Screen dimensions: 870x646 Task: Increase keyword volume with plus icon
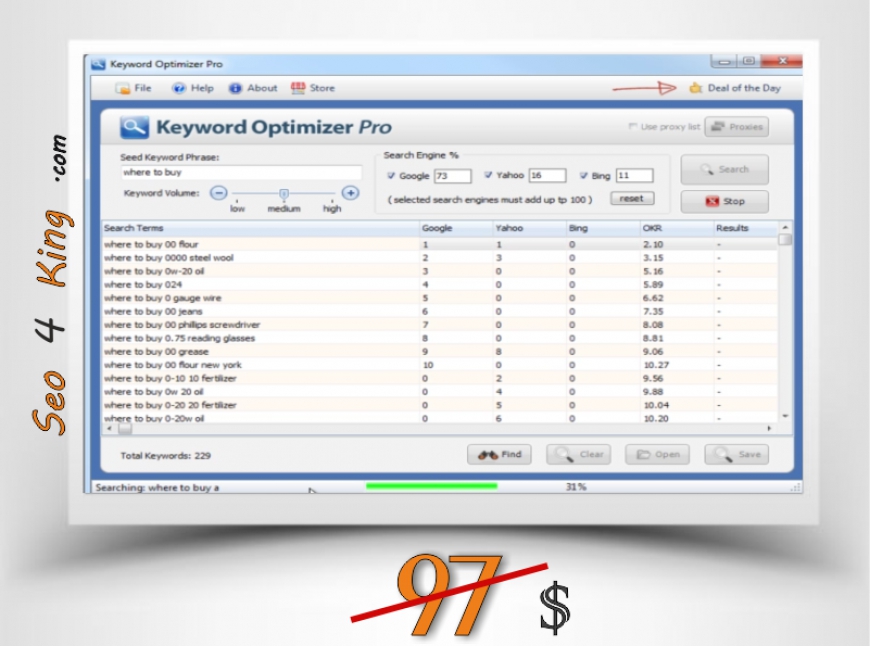coord(350,193)
